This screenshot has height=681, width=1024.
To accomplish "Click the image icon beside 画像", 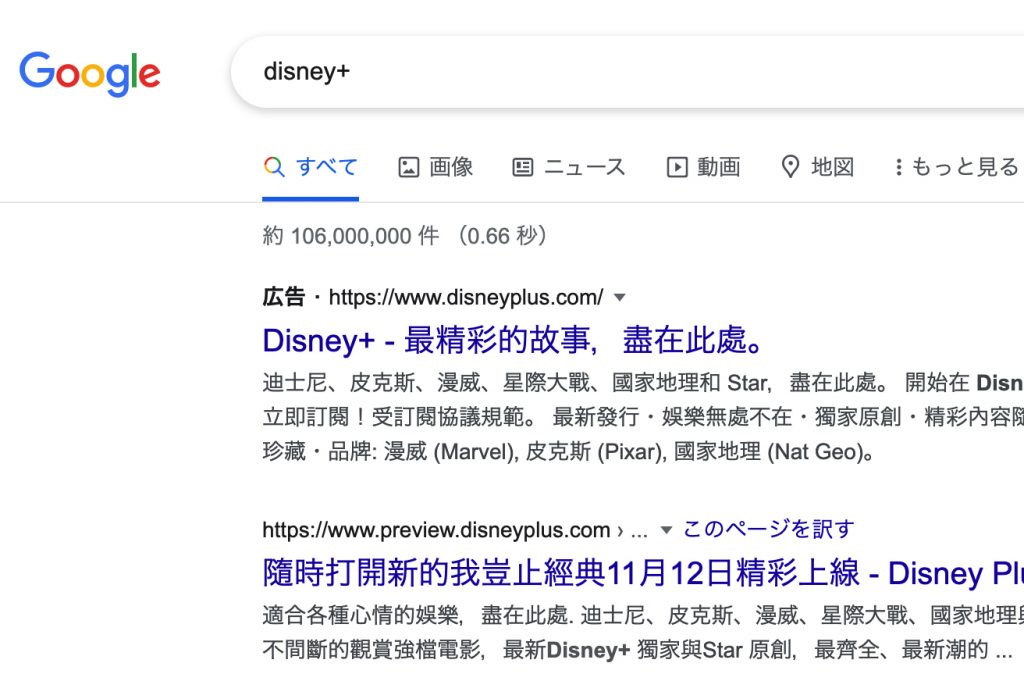I will (x=409, y=168).
